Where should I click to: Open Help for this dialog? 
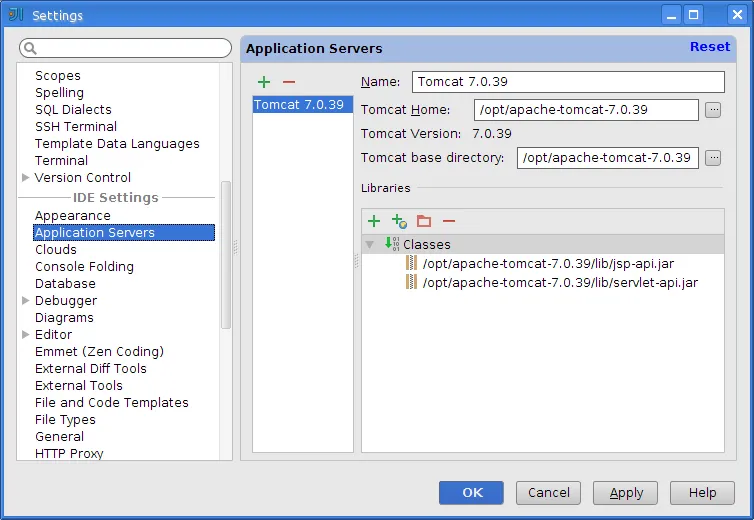coord(702,493)
